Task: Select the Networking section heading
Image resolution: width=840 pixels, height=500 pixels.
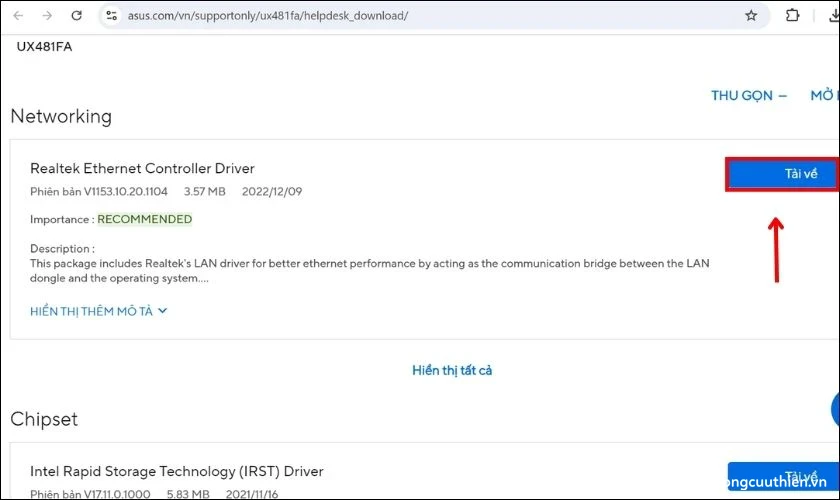Action: [x=61, y=116]
